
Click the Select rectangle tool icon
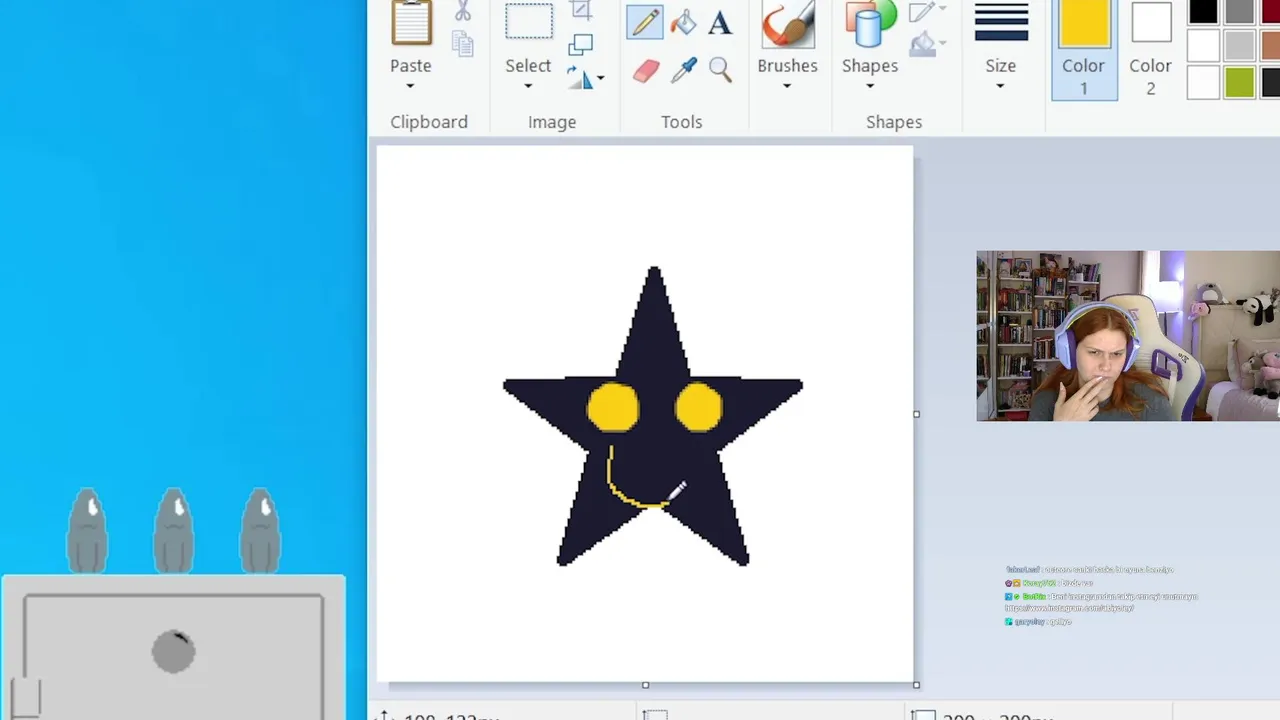pyautogui.click(x=528, y=22)
